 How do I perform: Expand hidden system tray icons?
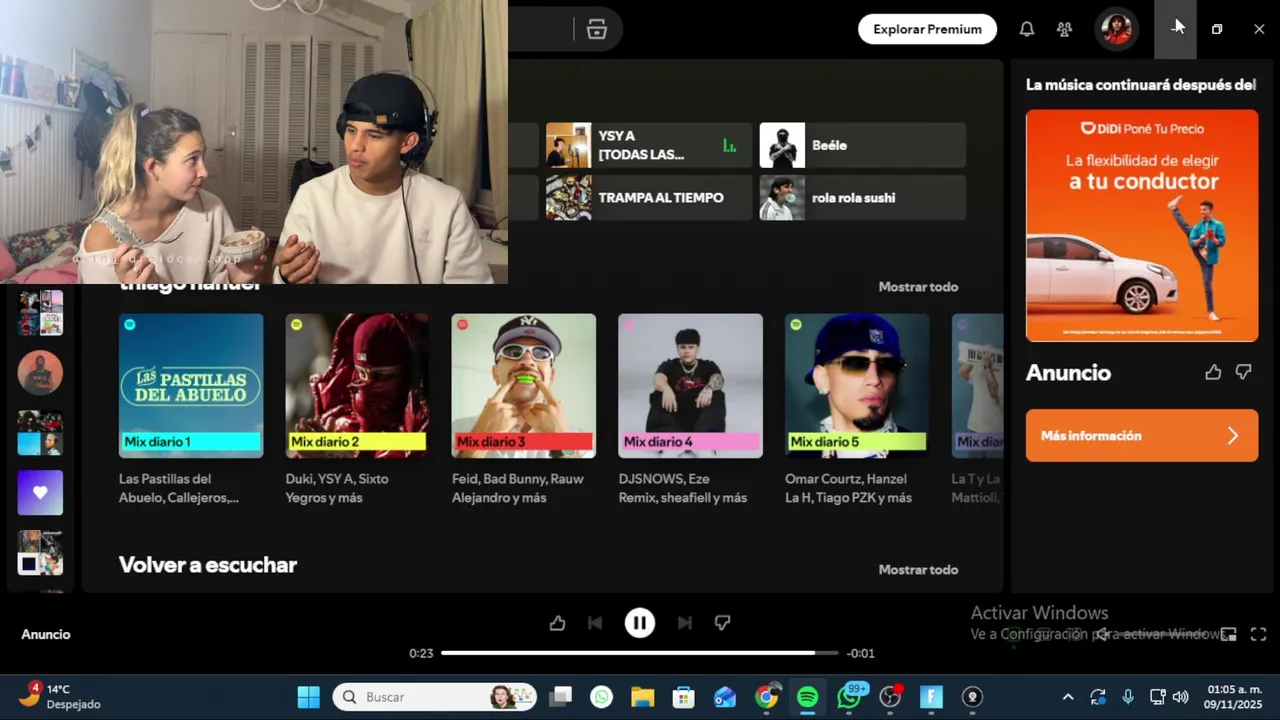pos(1068,697)
